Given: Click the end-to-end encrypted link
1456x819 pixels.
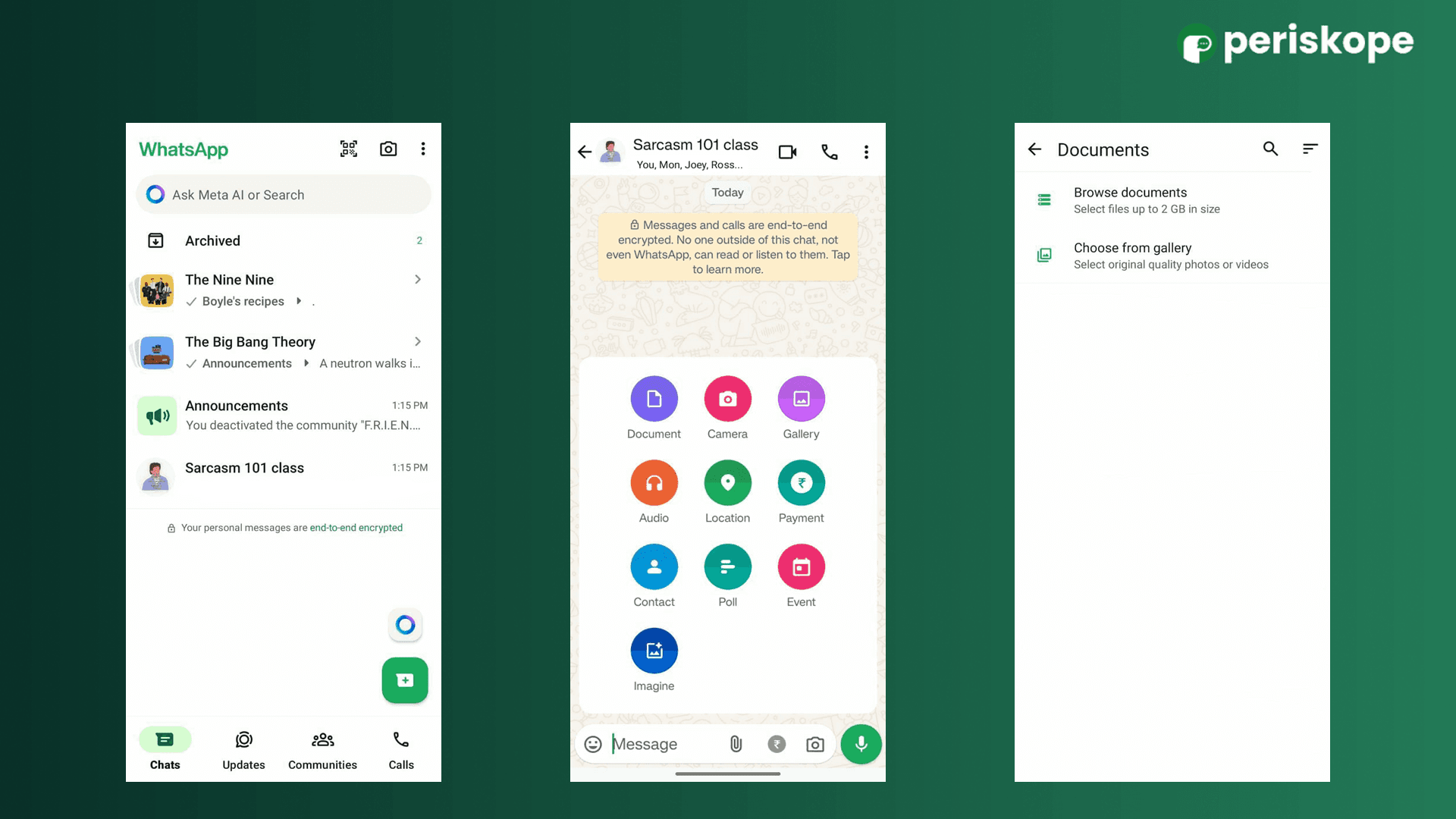Looking at the screenshot, I should click(x=356, y=528).
